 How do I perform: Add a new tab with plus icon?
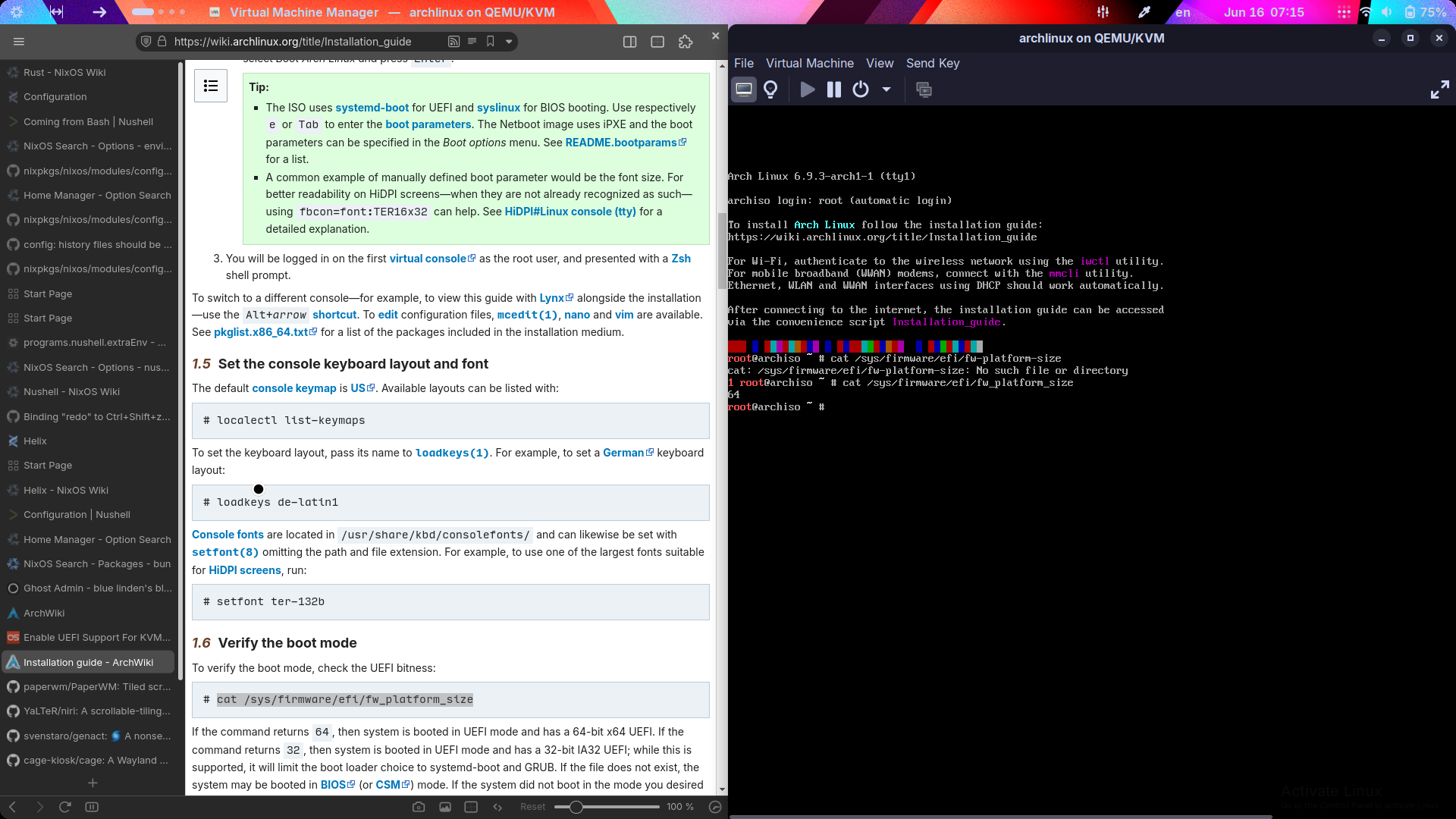[x=93, y=783]
